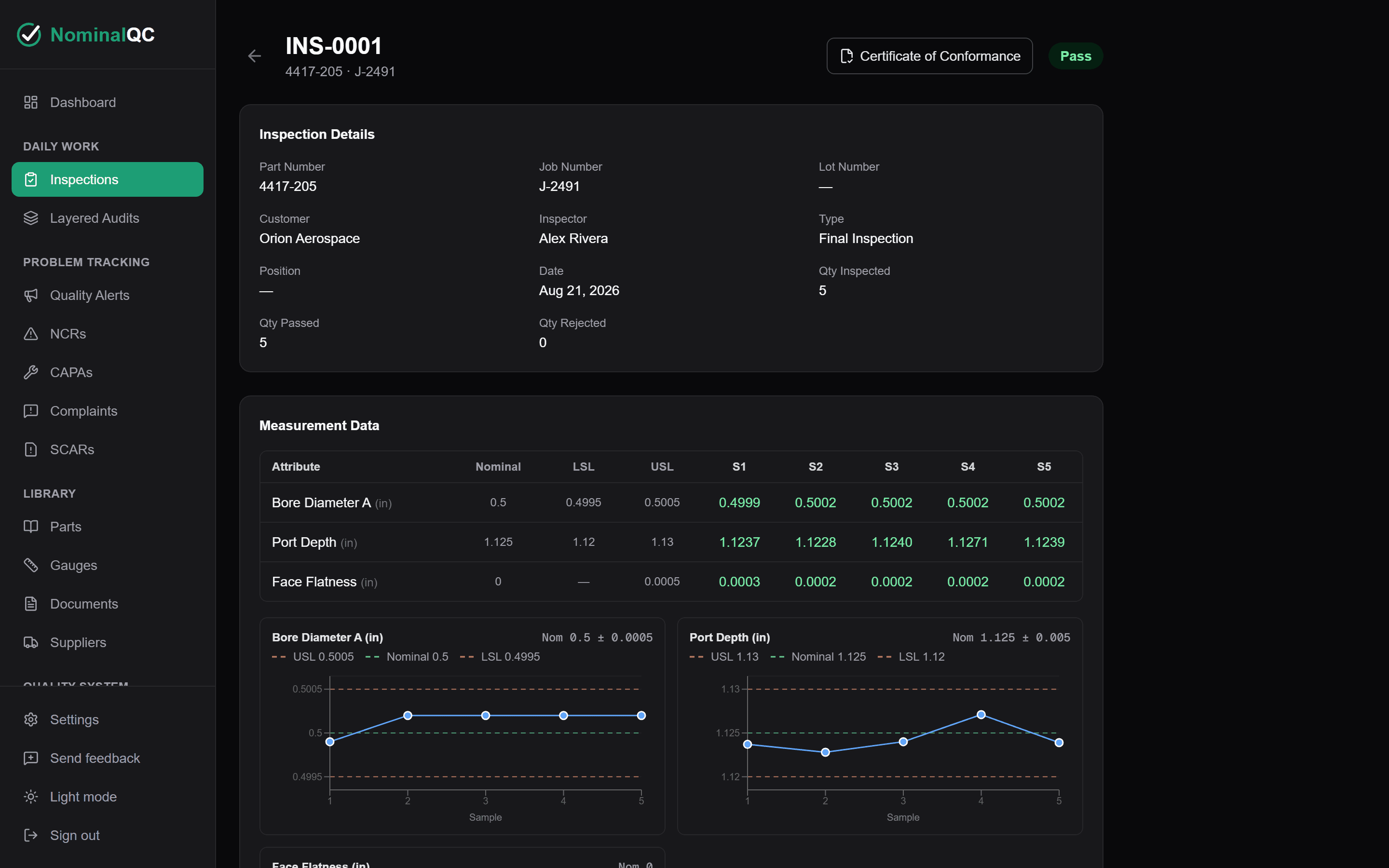The height and width of the screenshot is (868, 1389).
Task: Click the NCRs warning triangle icon
Action: click(x=31, y=334)
